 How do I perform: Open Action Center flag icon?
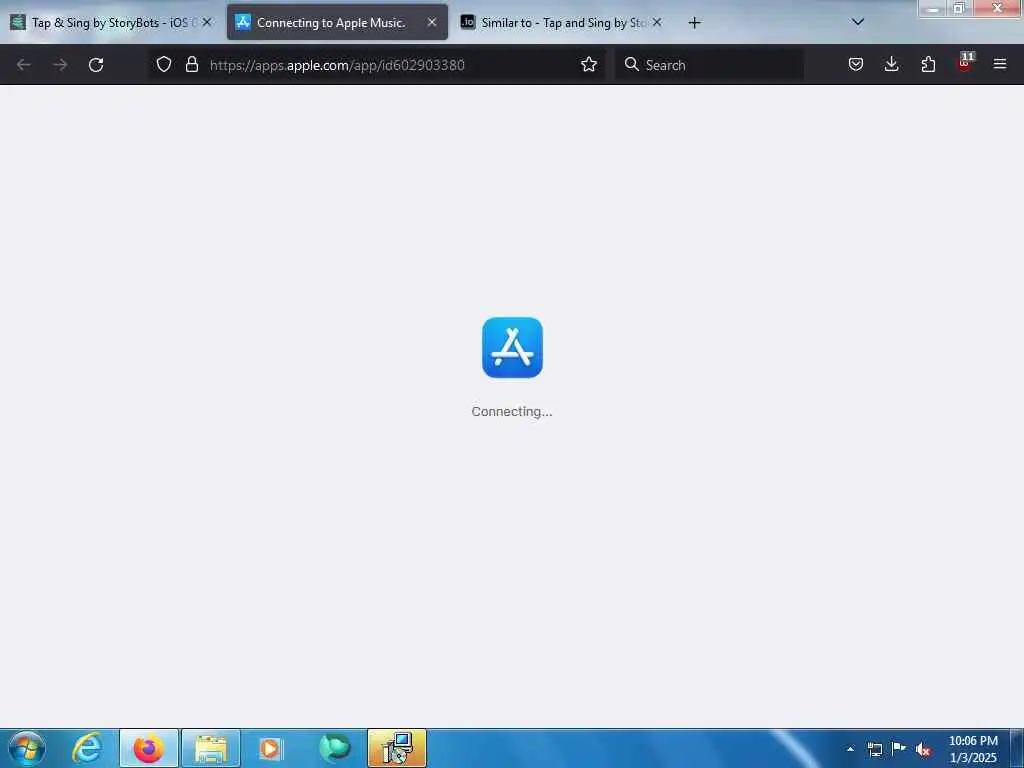899,748
